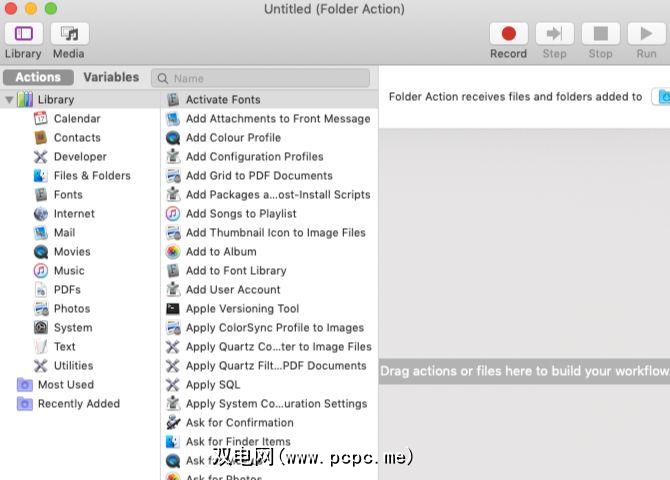Select the Music category in Library

click(x=69, y=270)
